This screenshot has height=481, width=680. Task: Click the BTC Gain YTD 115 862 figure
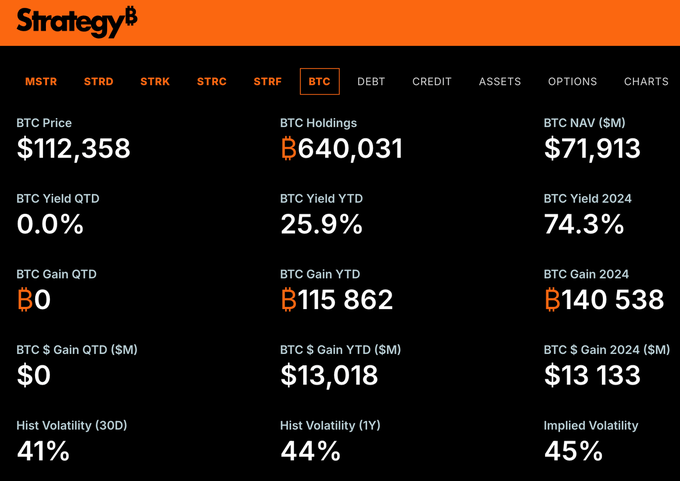337,299
